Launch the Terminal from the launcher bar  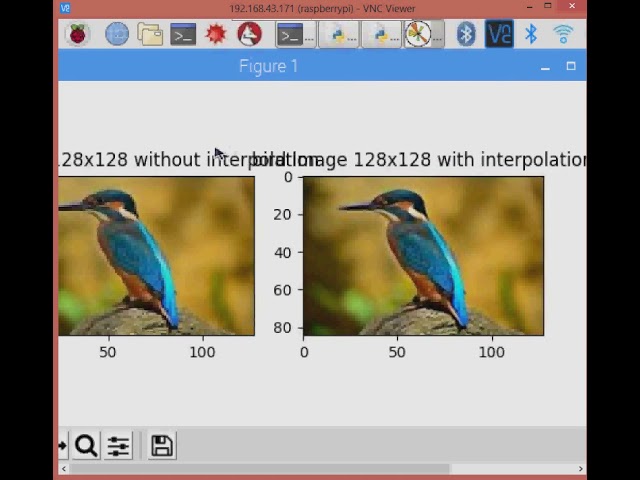[183, 34]
